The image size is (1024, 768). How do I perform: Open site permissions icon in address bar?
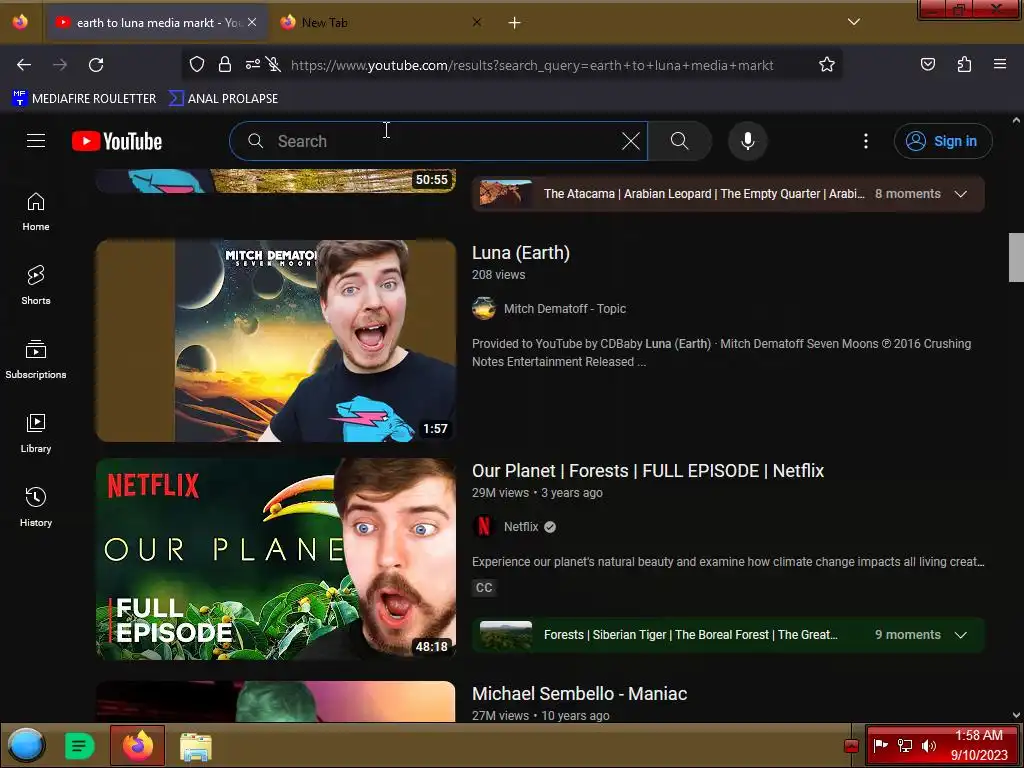(x=253, y=64)
